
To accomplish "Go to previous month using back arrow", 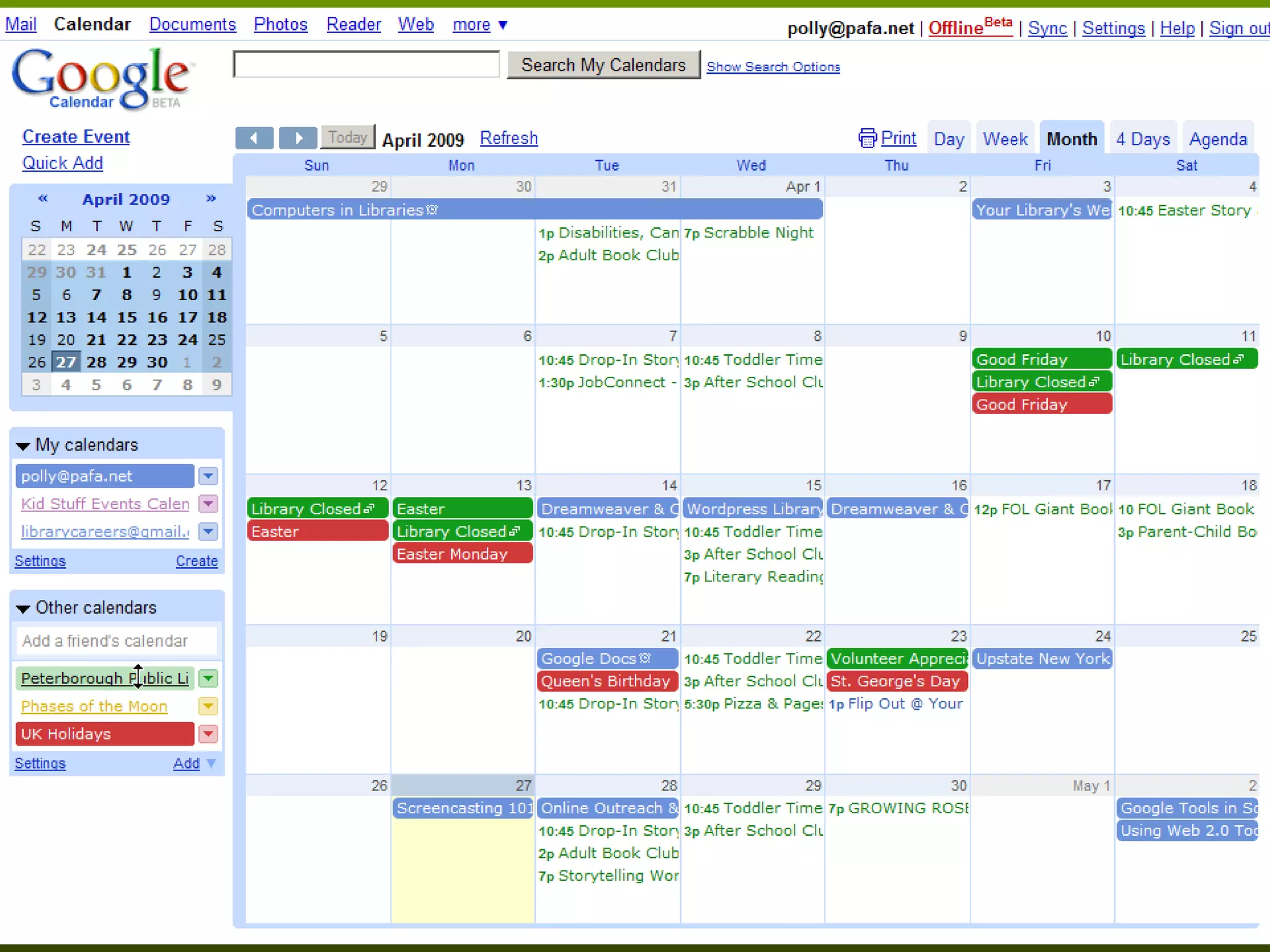I will point(254,138).
